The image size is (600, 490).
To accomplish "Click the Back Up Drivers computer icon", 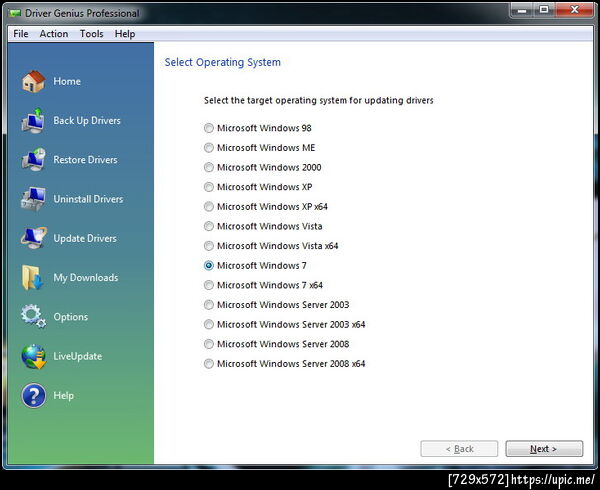I will [33, 120].
